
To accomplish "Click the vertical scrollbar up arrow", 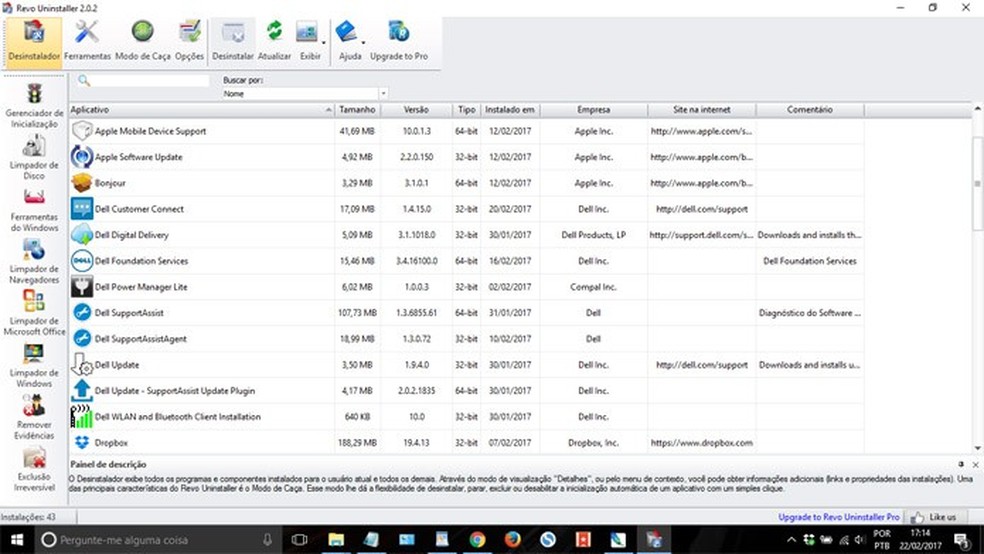I will pyautogui.click(x=978, y=109).
